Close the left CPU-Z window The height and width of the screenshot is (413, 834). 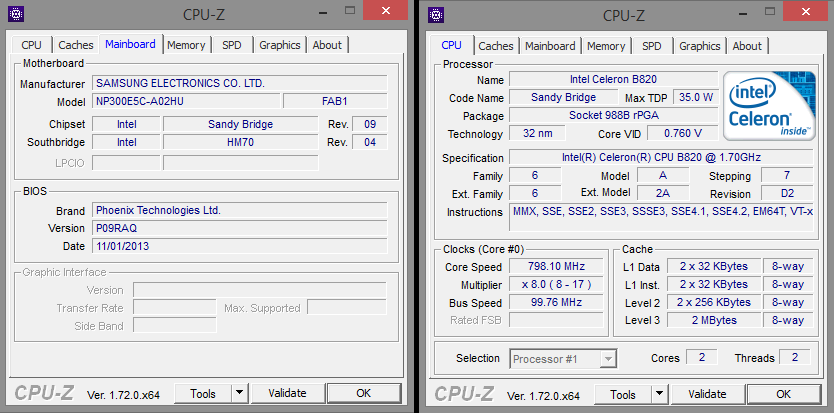pos(387,10)
